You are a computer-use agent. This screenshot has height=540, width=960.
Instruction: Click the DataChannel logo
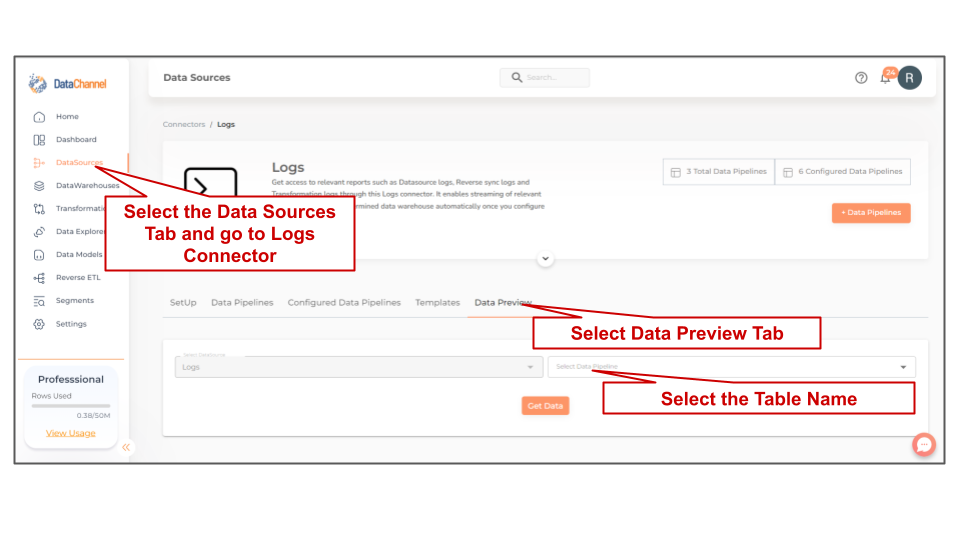[x=67, y=83]
